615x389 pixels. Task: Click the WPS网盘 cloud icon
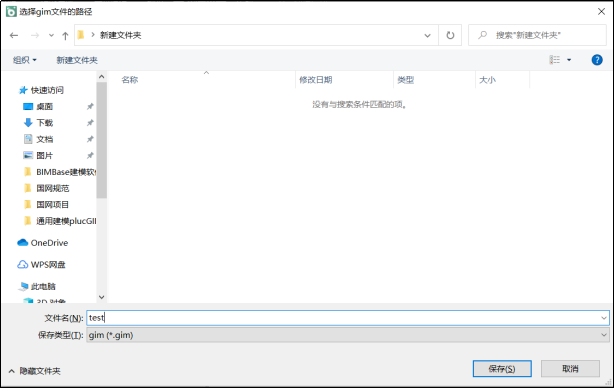coord(23,265)
